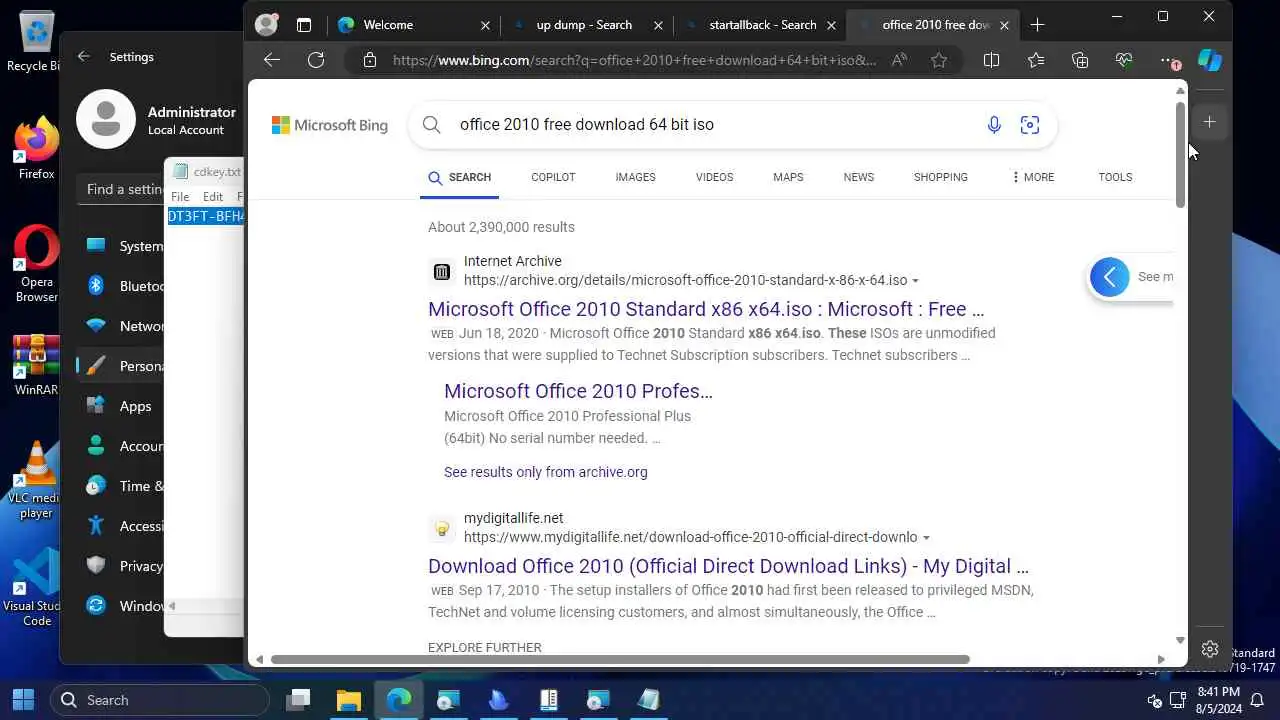Viewport: 1280px width, 720px height.
Task: Click the scrollbar down arrow on the page
Action: (1180, 640)
